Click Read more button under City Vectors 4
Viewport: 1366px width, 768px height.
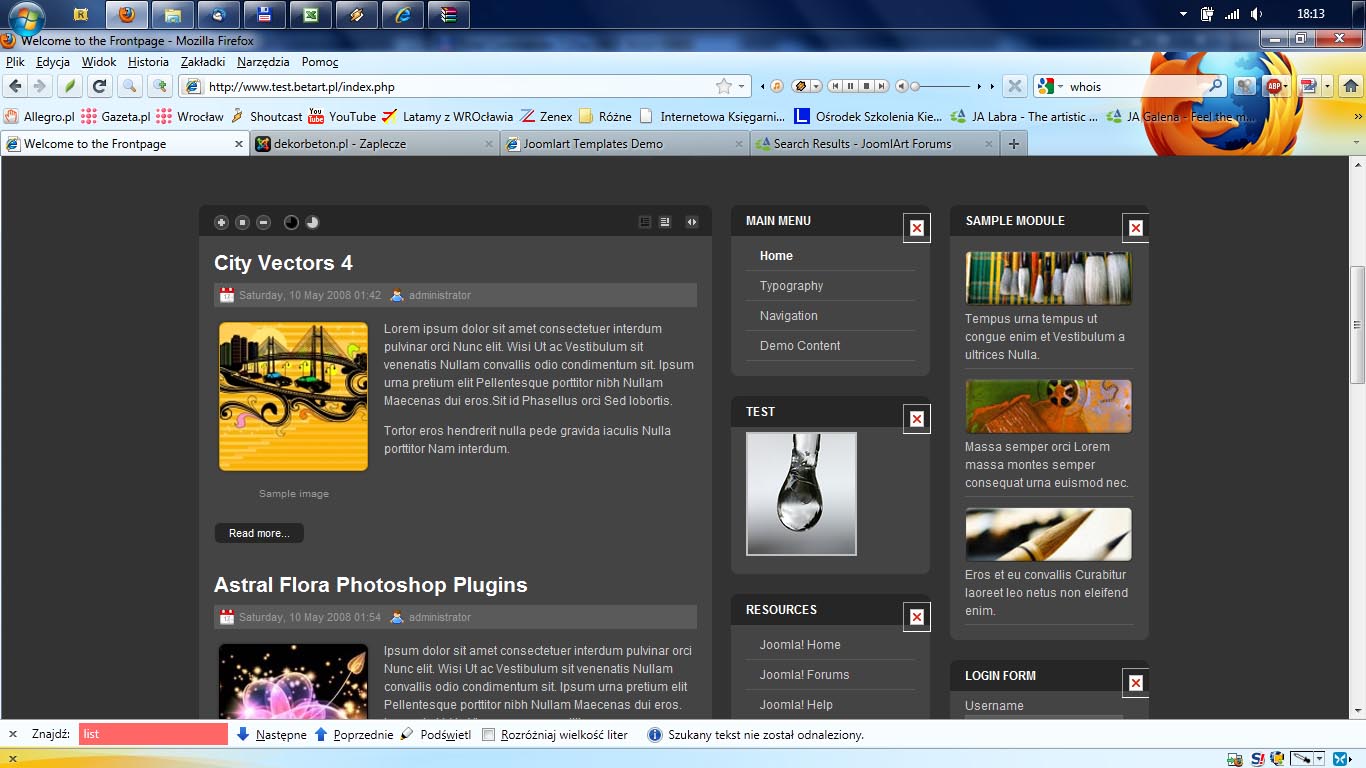[259, 533]
